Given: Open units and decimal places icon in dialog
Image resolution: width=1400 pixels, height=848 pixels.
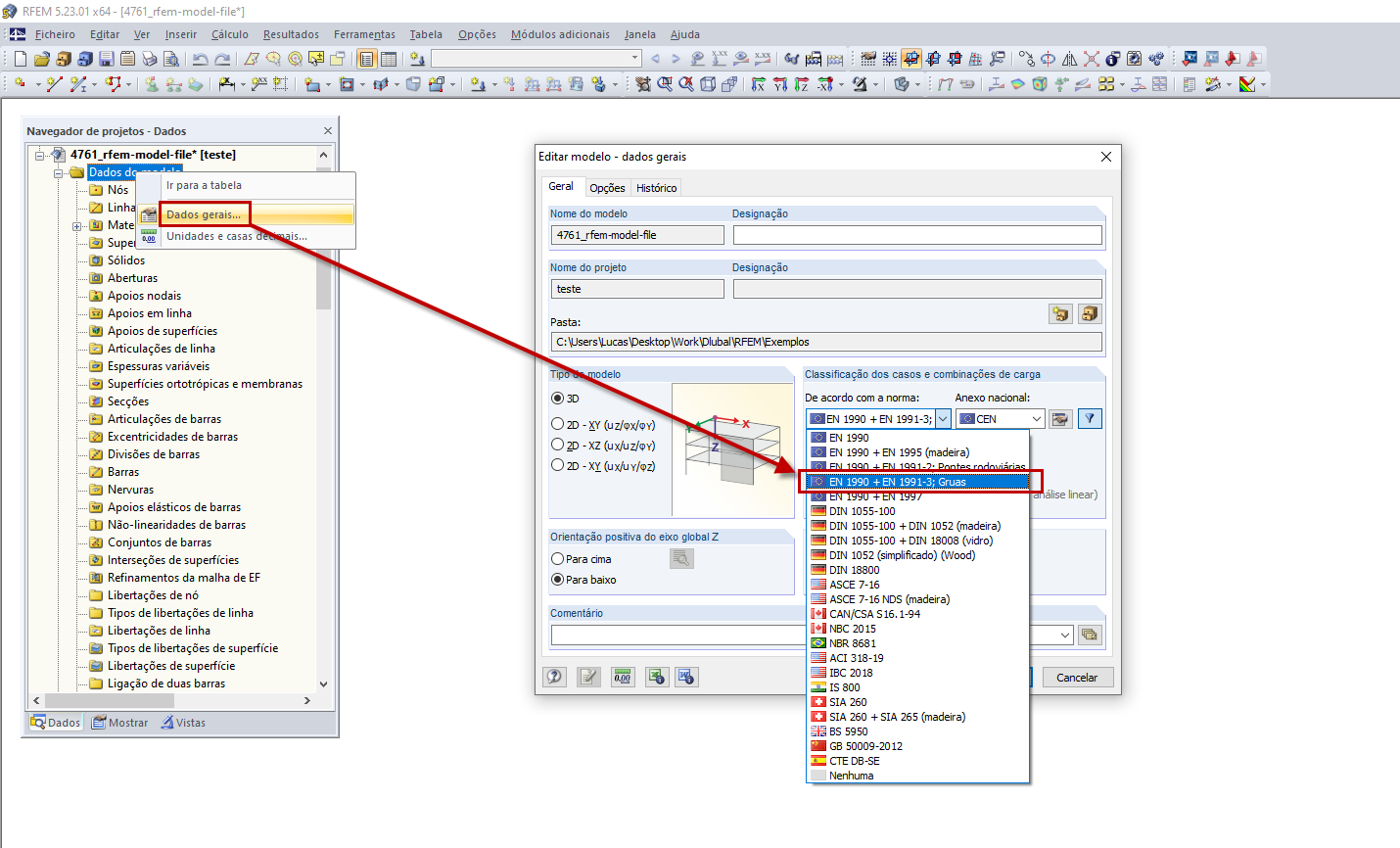Looking at the screenshot, I should 623,677.
